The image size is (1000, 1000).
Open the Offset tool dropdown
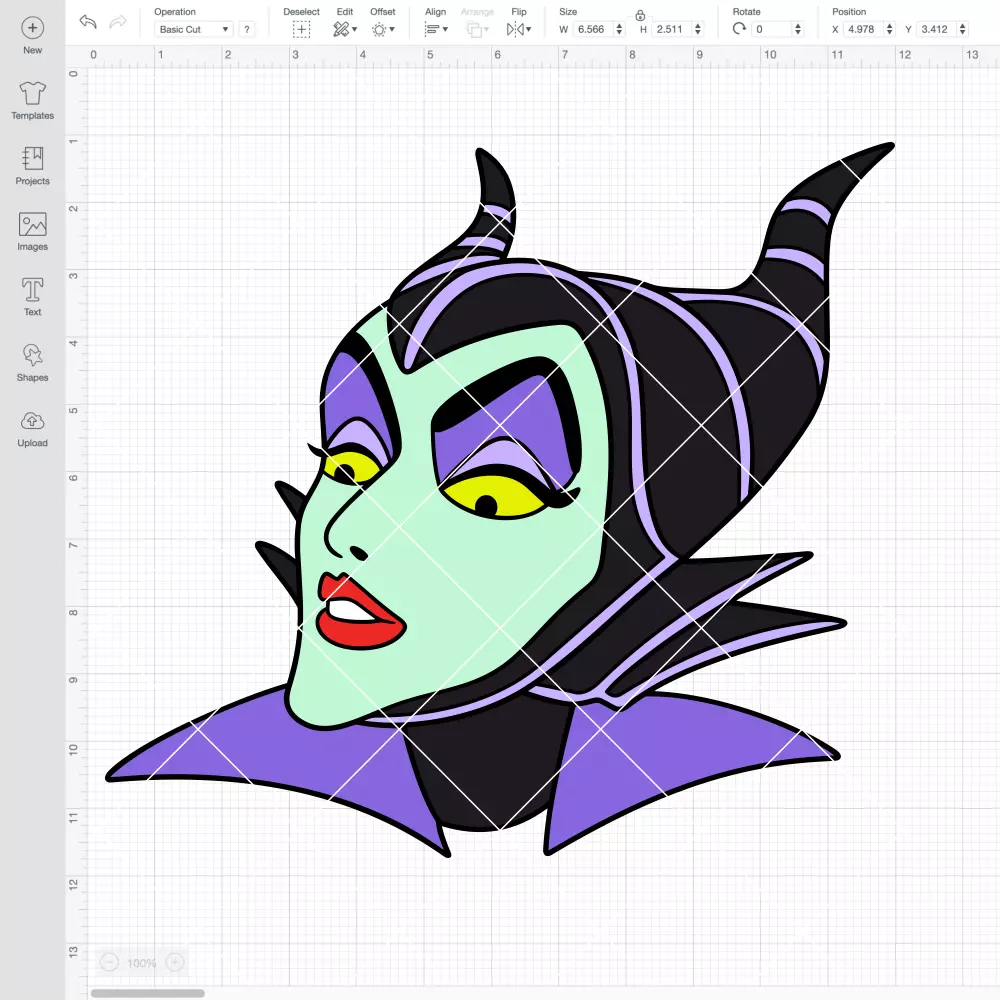tap(383, 29)
